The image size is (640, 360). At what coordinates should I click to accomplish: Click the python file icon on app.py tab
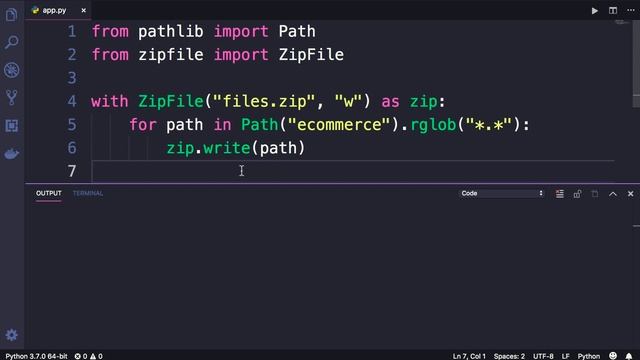coord(36,11)
